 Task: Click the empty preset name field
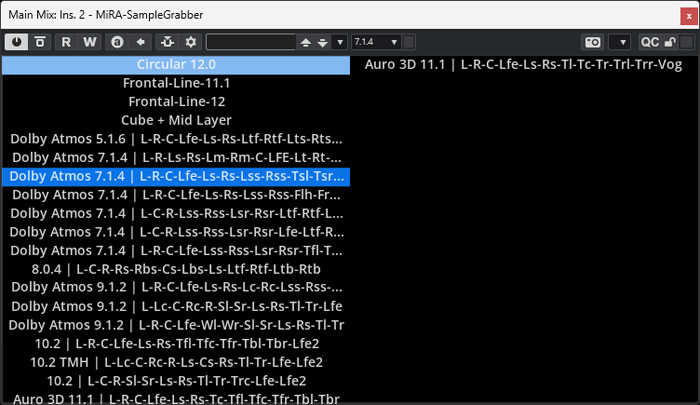[250, 42]
